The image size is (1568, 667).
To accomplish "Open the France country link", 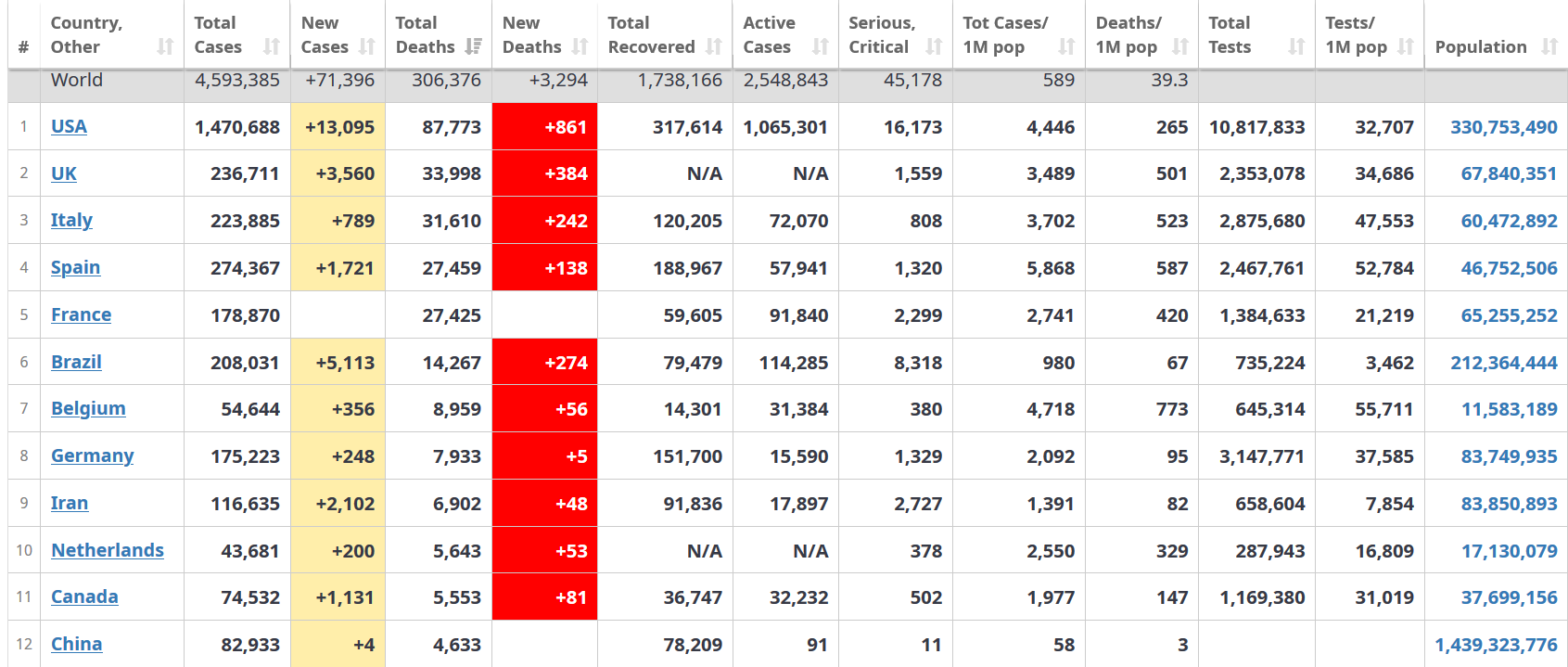I will point(81,314).
